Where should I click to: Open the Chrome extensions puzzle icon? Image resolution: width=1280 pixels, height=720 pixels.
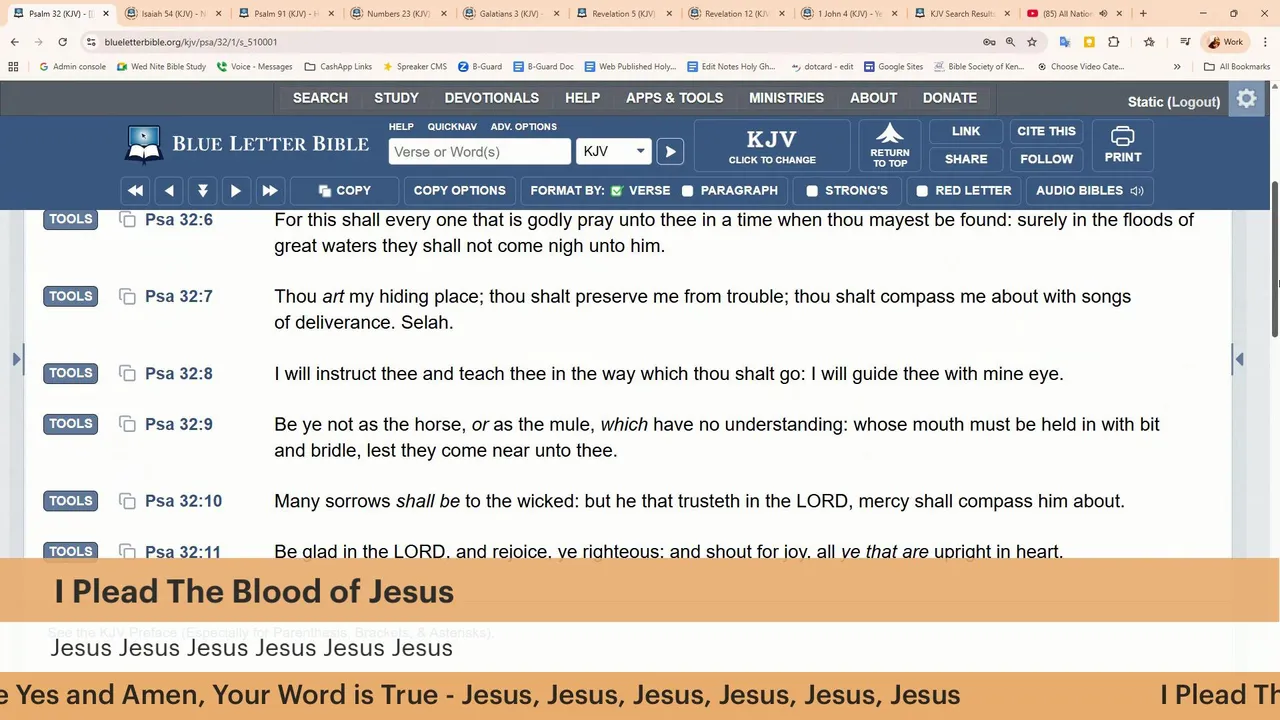coord(1113,42)
